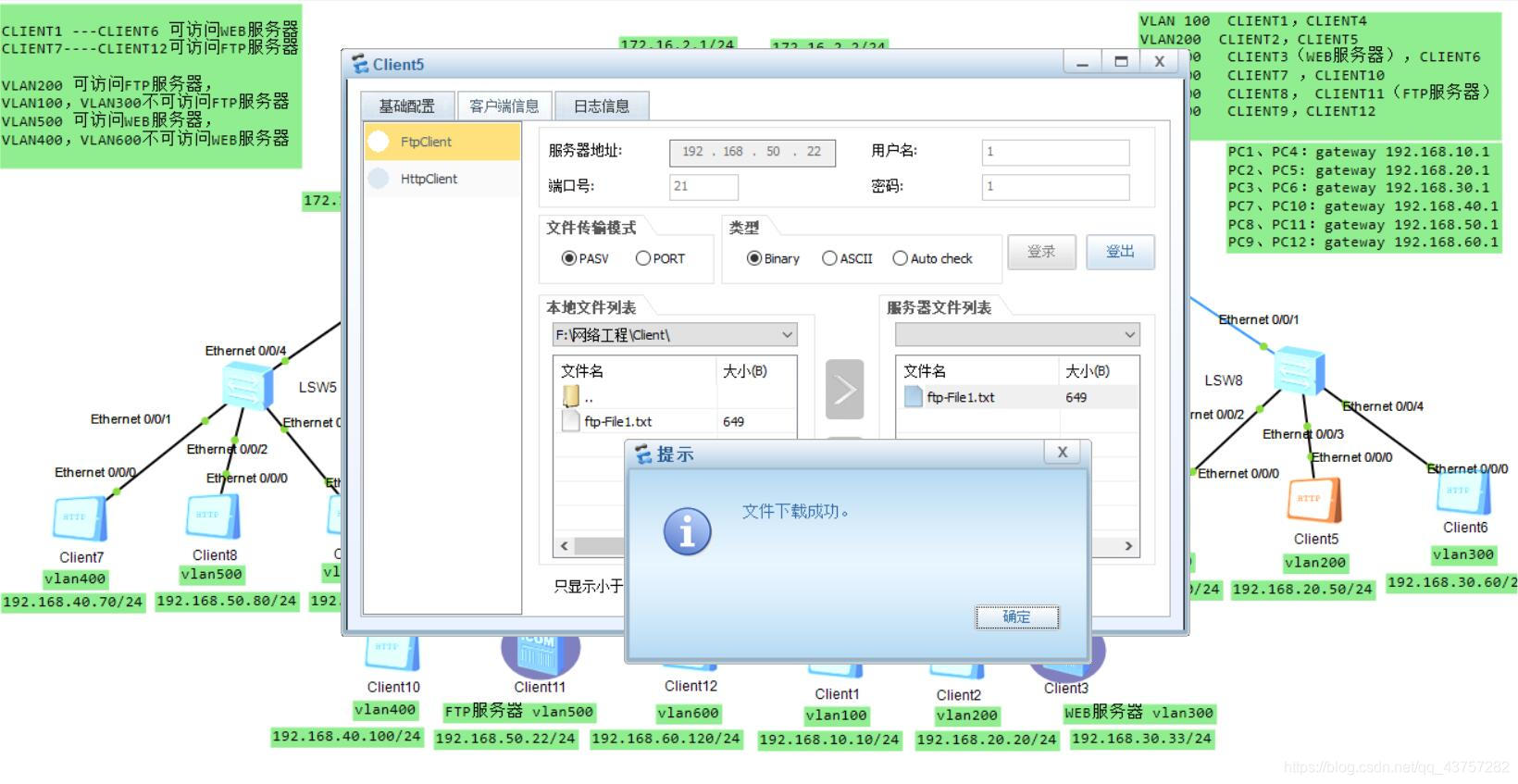
Task: Select PORT transfer mode
Action: pos(661,258)
